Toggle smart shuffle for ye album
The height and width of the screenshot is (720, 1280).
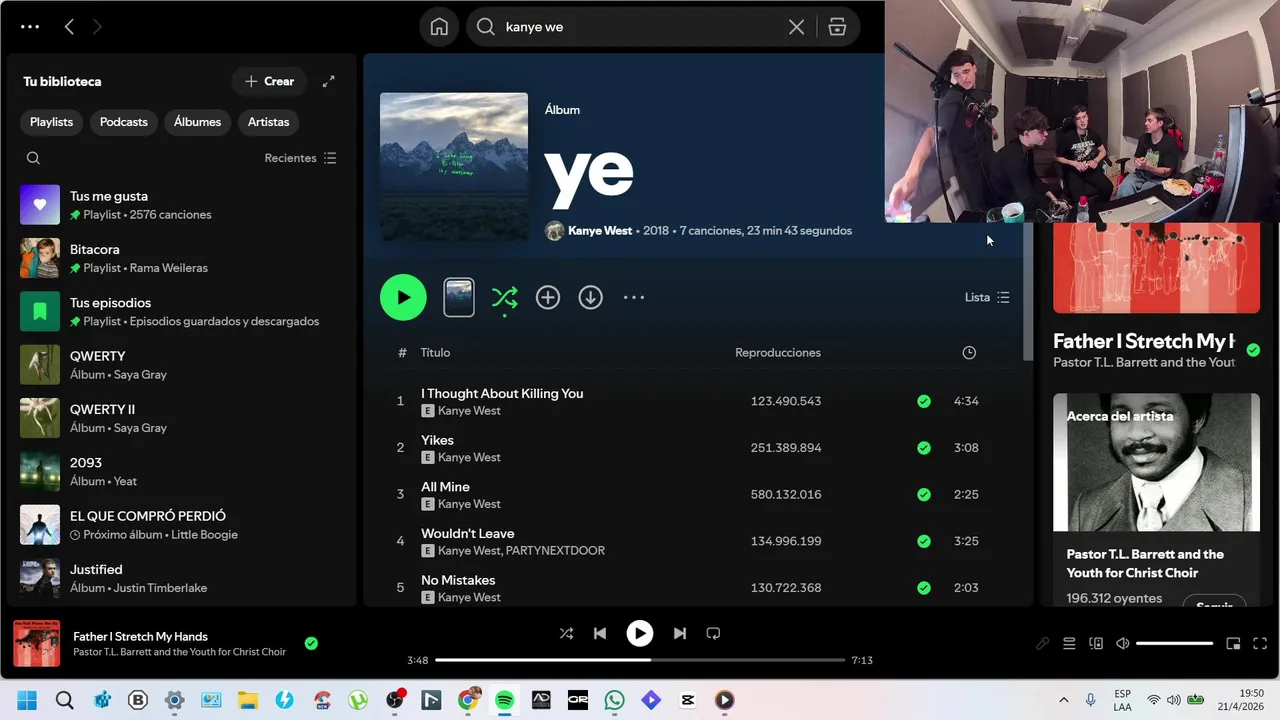pyautogui.click(x=504, y=297)
